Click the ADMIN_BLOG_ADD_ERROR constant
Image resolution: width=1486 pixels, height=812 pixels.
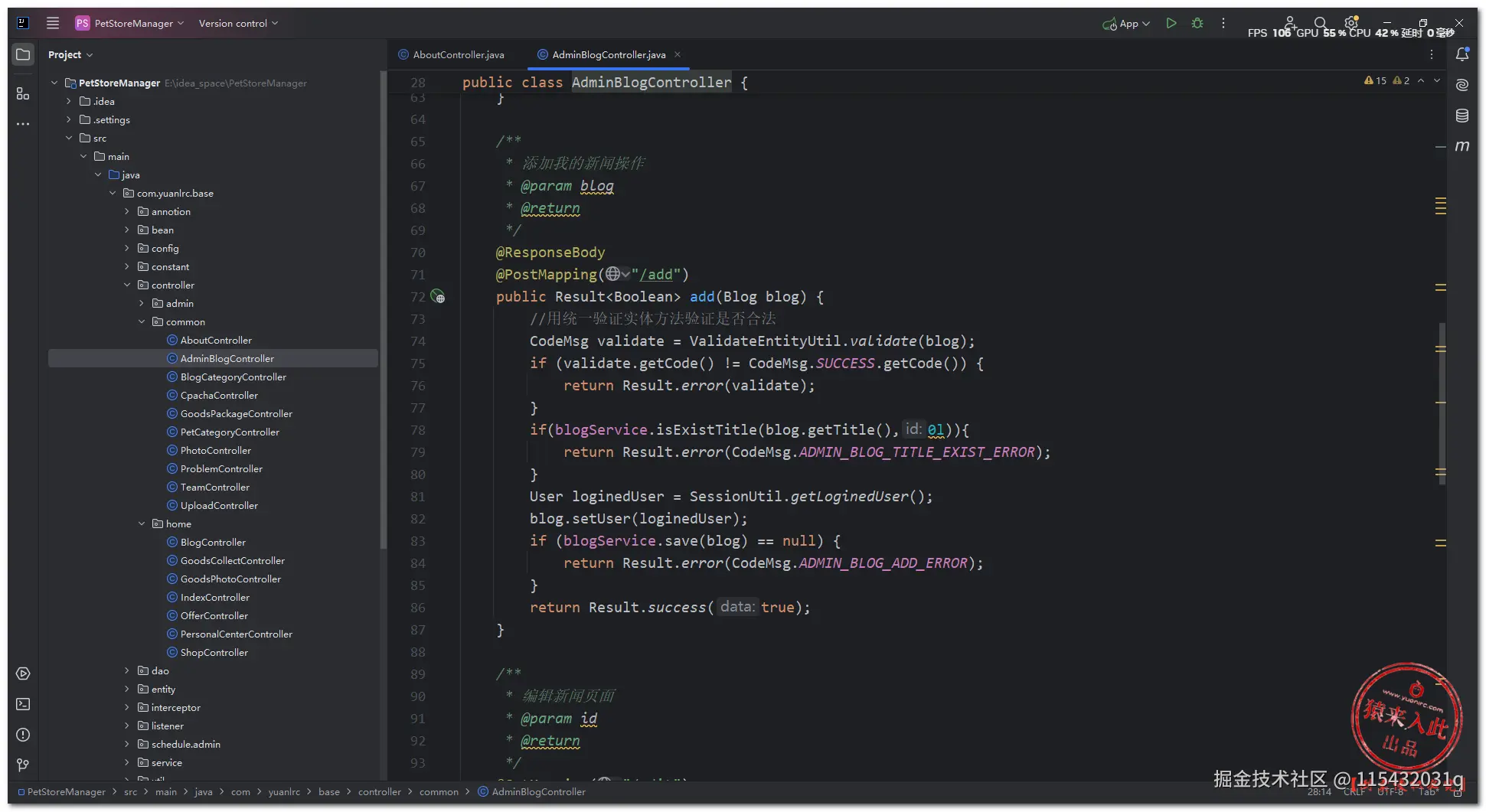(x=883, y=563)
